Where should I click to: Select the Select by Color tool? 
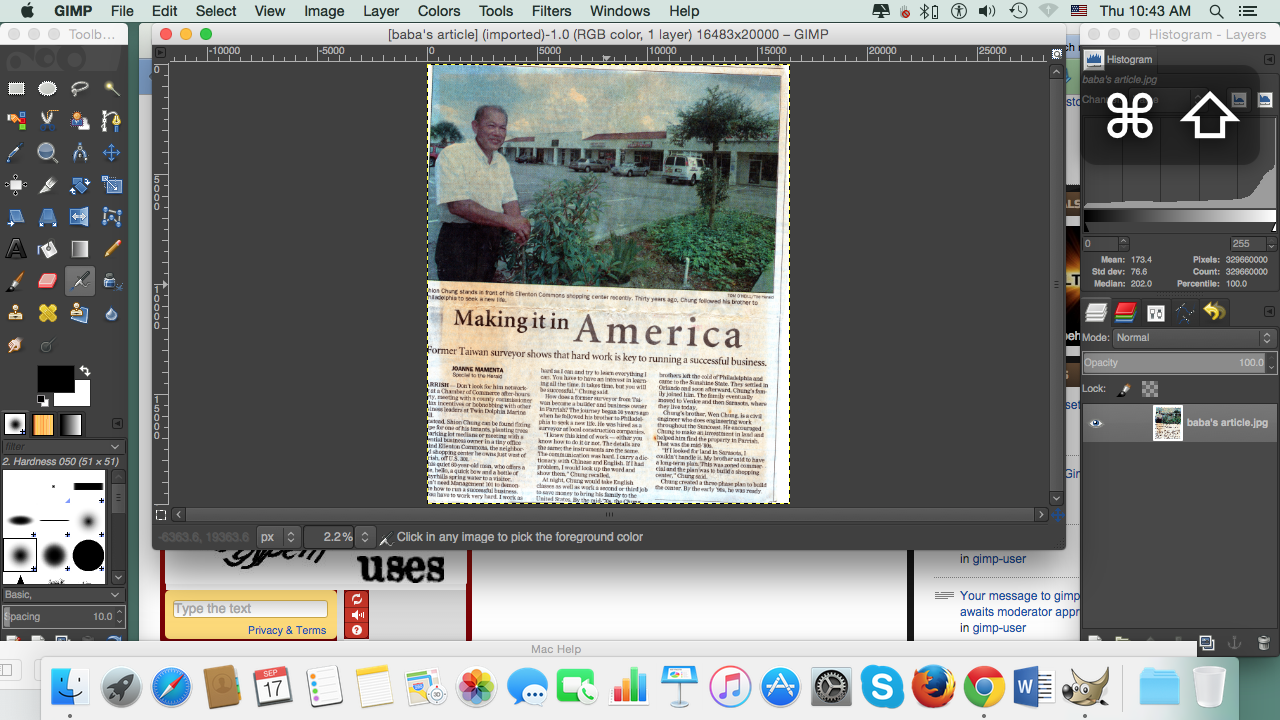(16, 121)
